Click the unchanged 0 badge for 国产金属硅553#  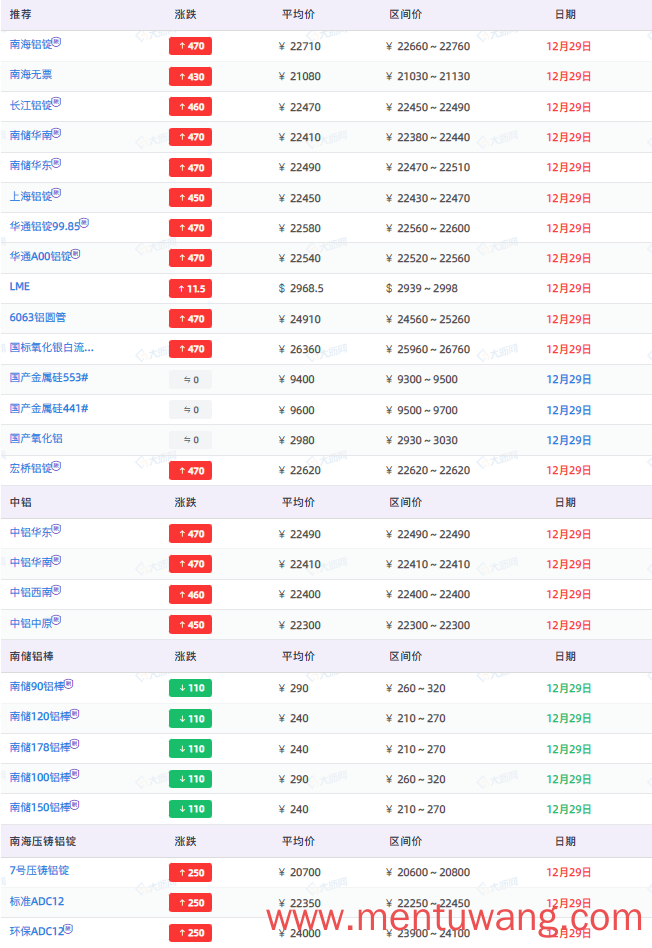[x=191, y=380]
